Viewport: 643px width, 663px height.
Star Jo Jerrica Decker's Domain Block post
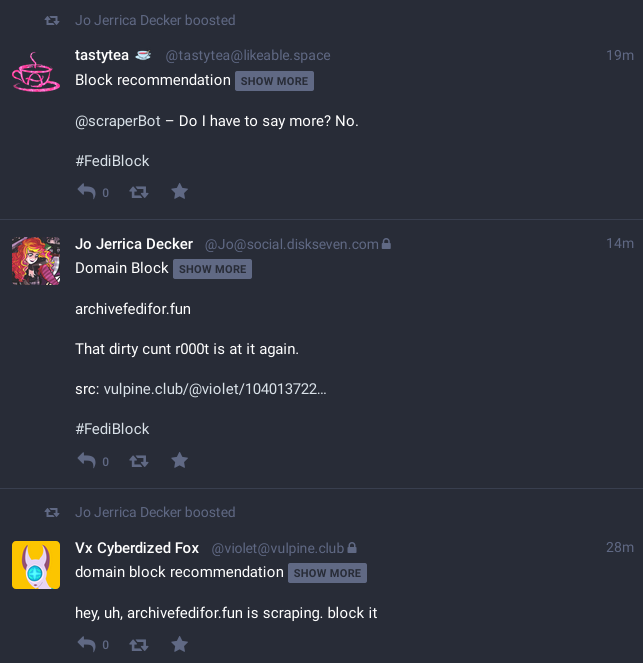point(180,460)
